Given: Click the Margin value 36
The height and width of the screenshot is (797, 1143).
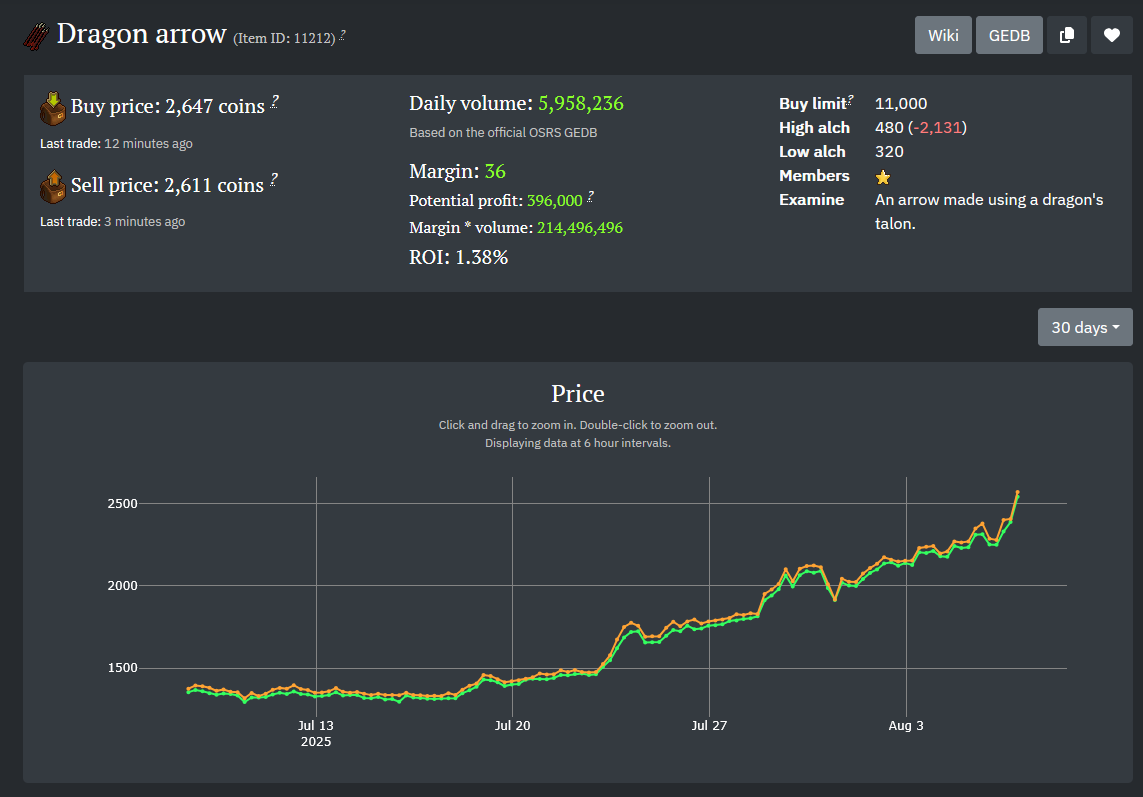Looking at the screenshot, I should 495,171.
